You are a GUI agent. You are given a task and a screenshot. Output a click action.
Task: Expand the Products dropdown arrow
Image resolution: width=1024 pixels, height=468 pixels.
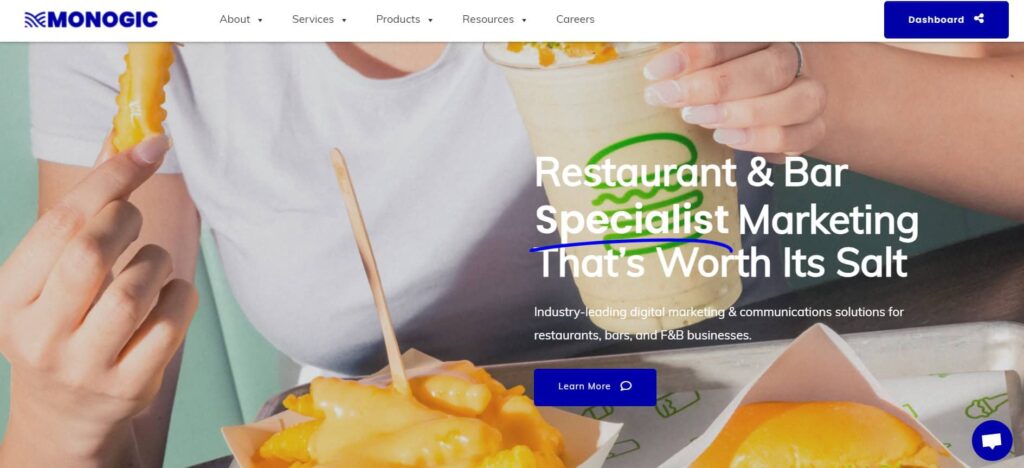pyautogui.click(x=430, y=20)
